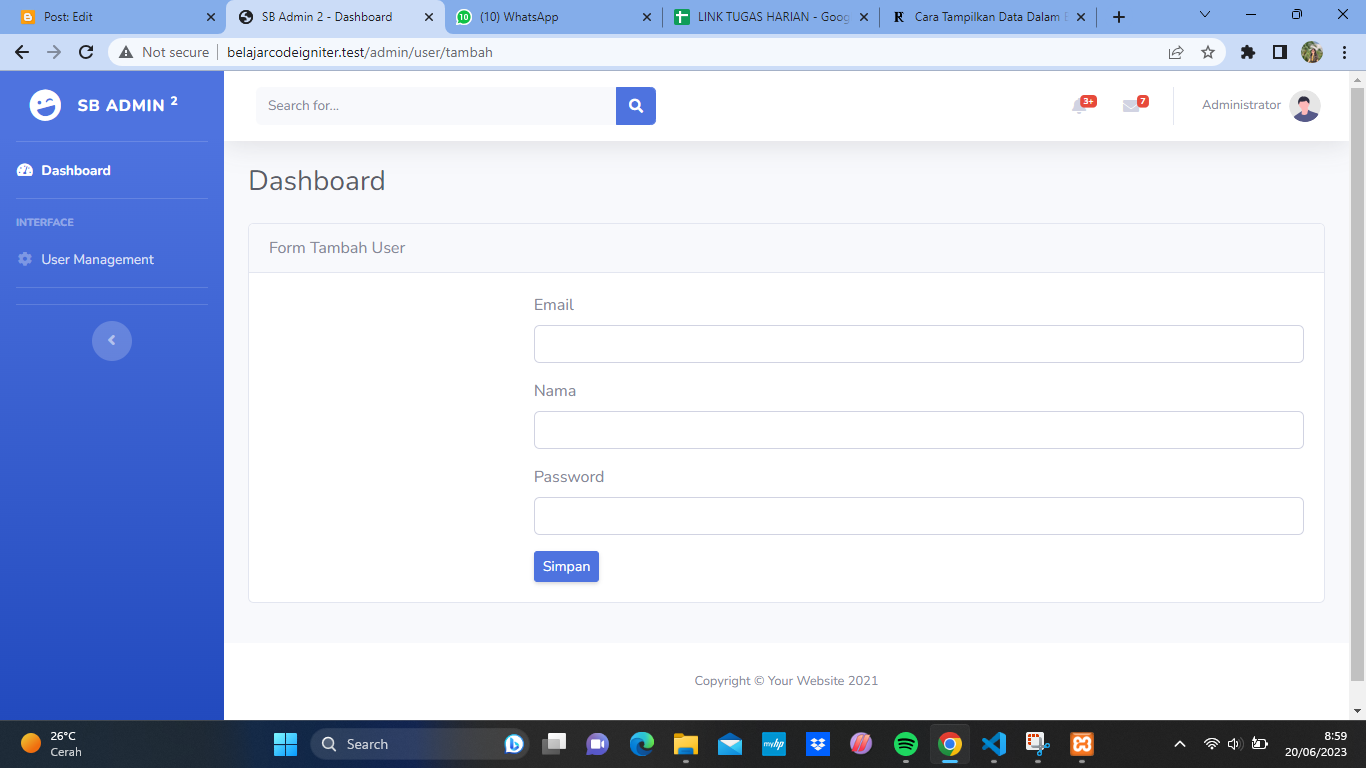
Task: Go back with the browser back arrow
Action: pyautogui.click(x=22, y=52)
